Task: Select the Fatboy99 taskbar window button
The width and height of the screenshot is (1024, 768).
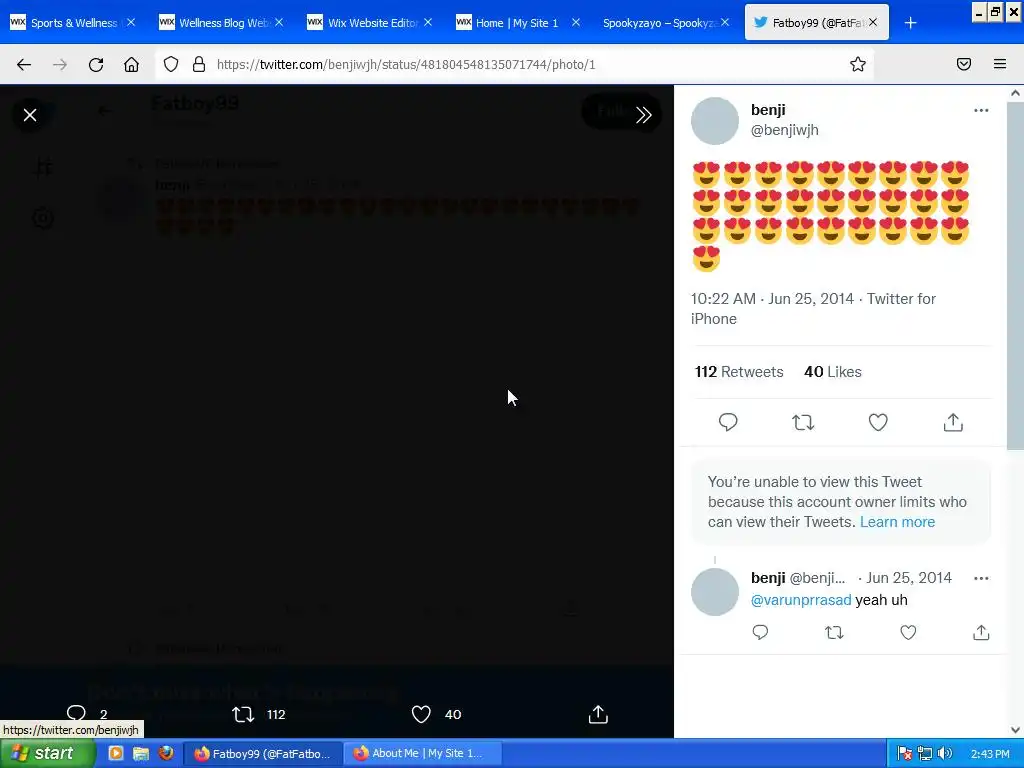Action: 261,754
